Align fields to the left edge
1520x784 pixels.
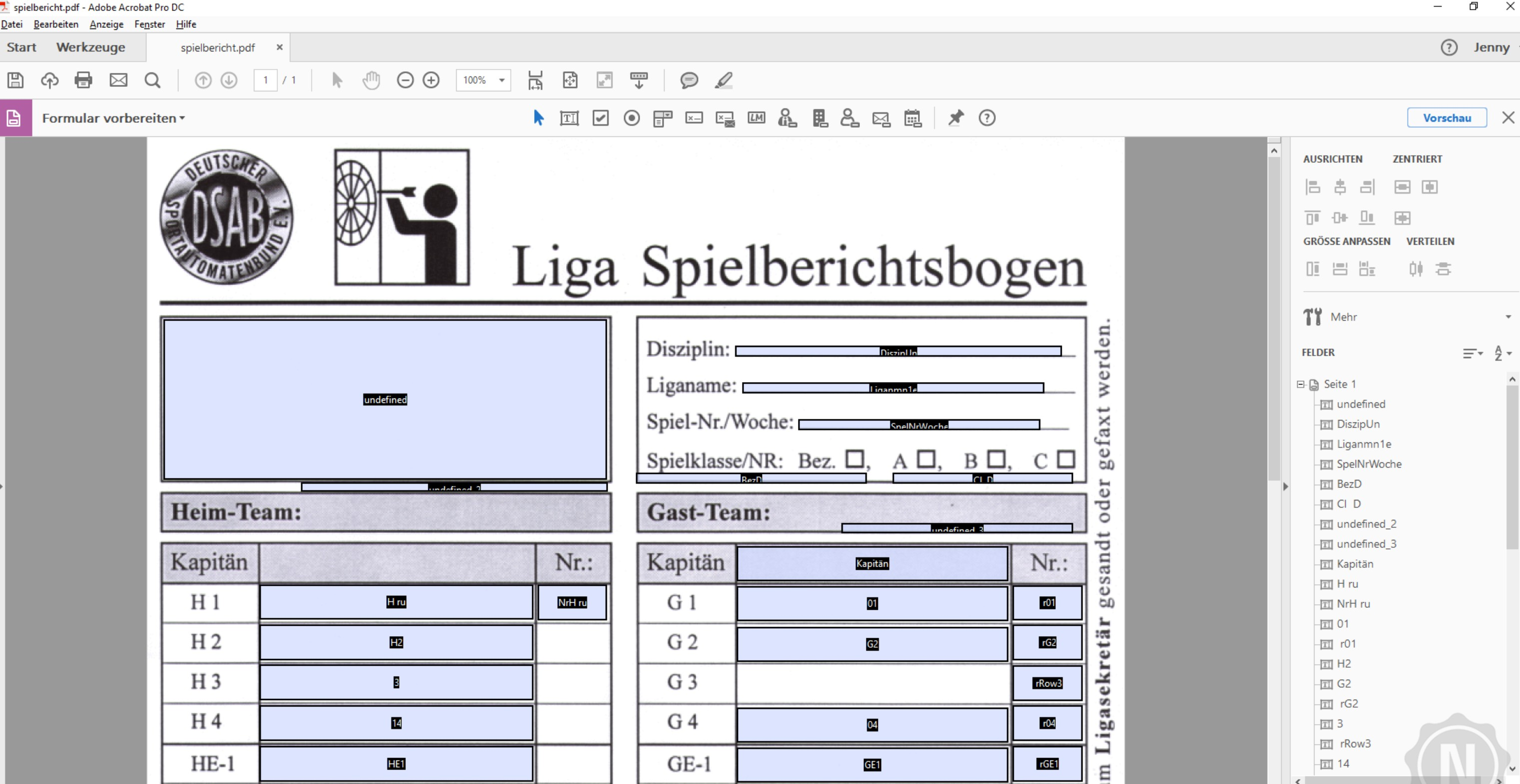tap(1312, 187)
